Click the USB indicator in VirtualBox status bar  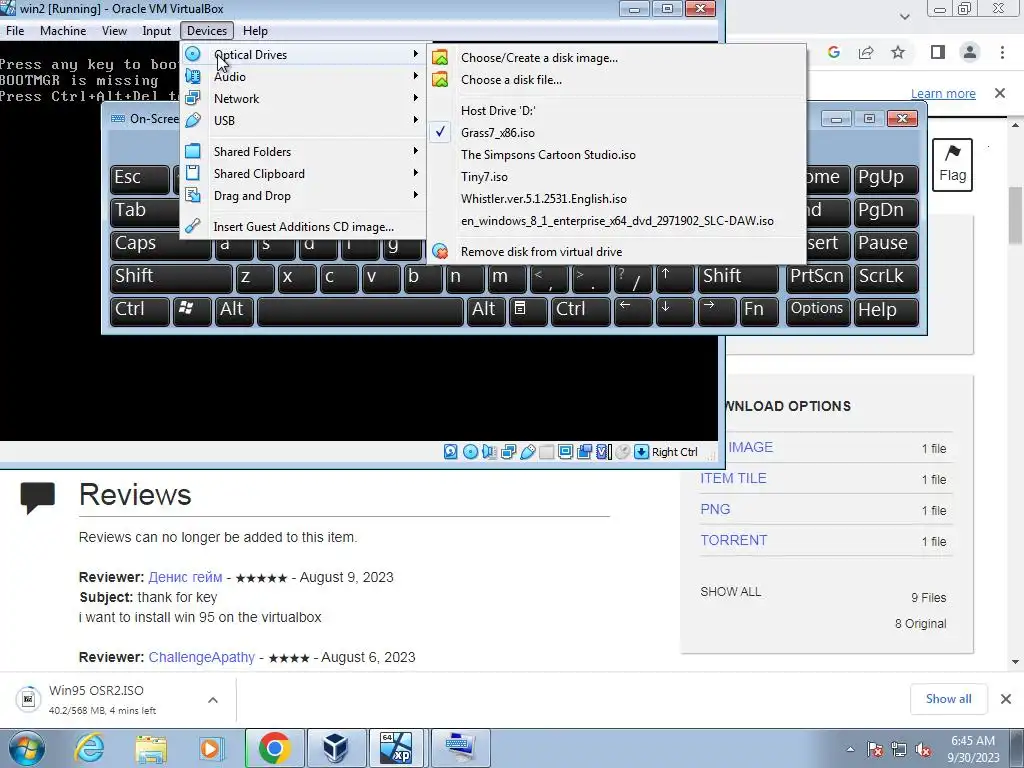tap(528, 452)
